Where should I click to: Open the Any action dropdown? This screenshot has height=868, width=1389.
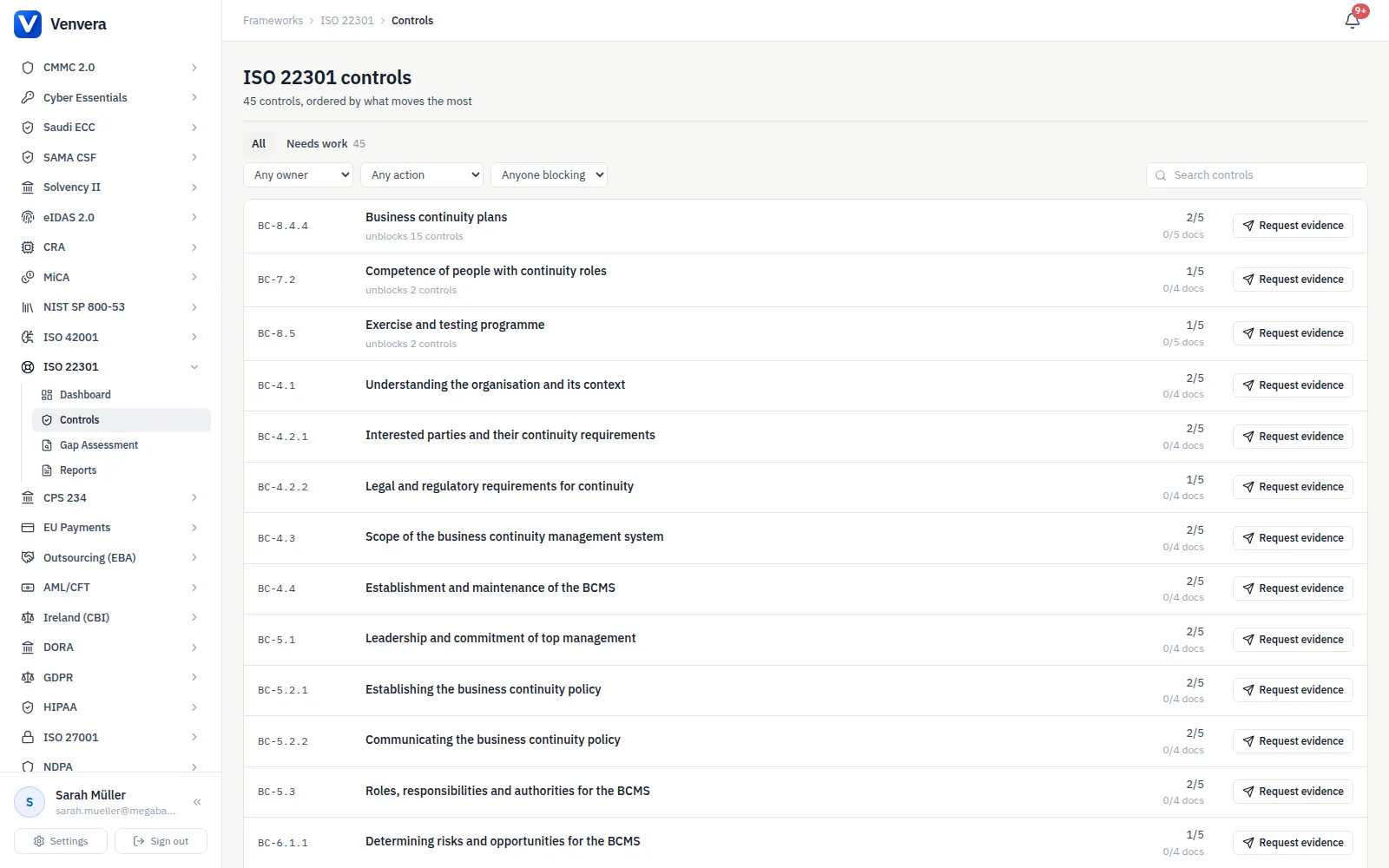422,174
